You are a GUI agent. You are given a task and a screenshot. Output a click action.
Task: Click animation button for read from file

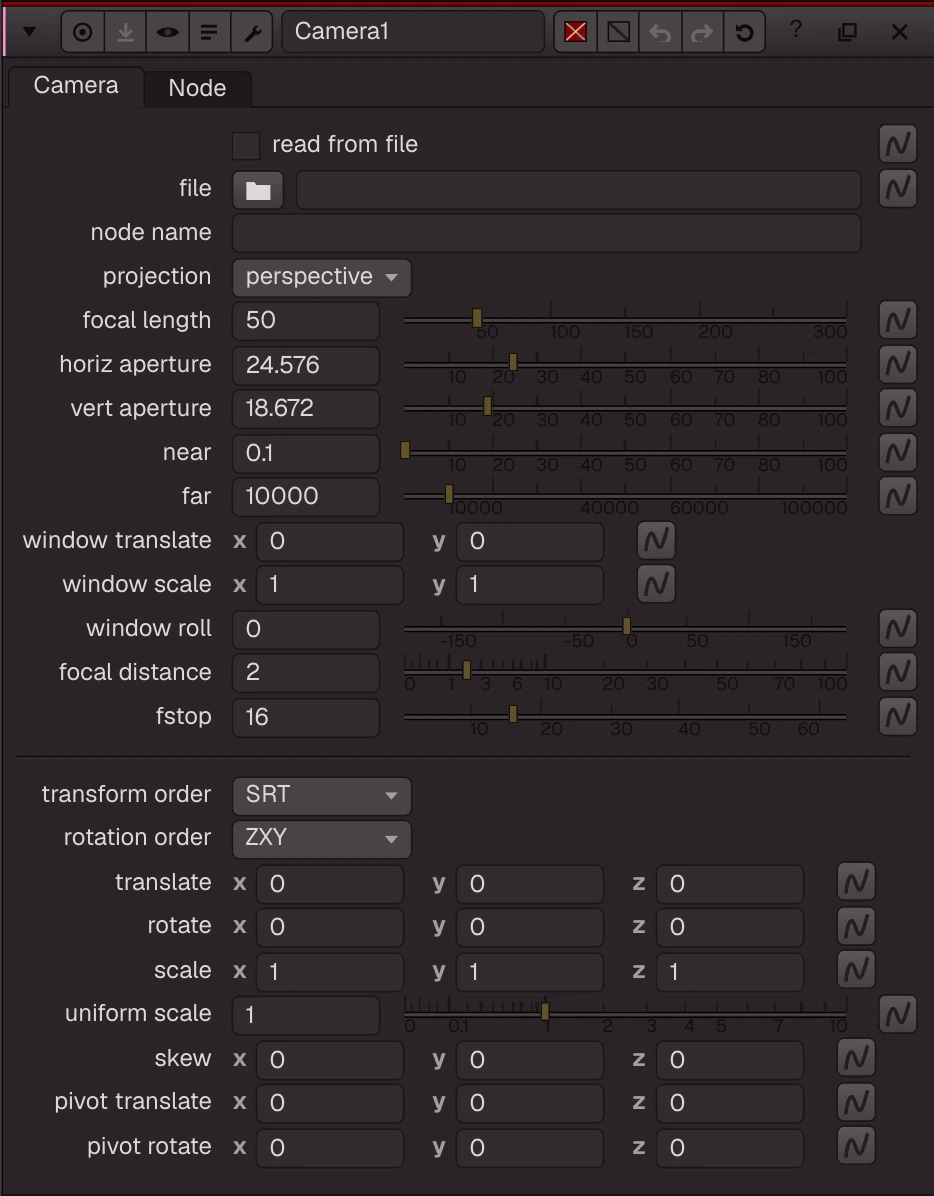(x=897, y=144)
